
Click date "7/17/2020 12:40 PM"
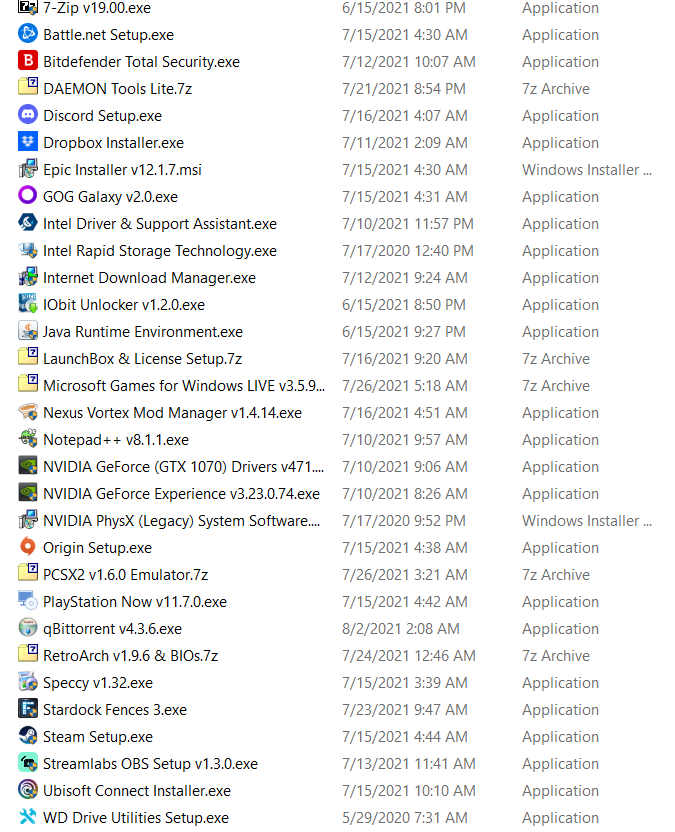click(x=408, y=252)
